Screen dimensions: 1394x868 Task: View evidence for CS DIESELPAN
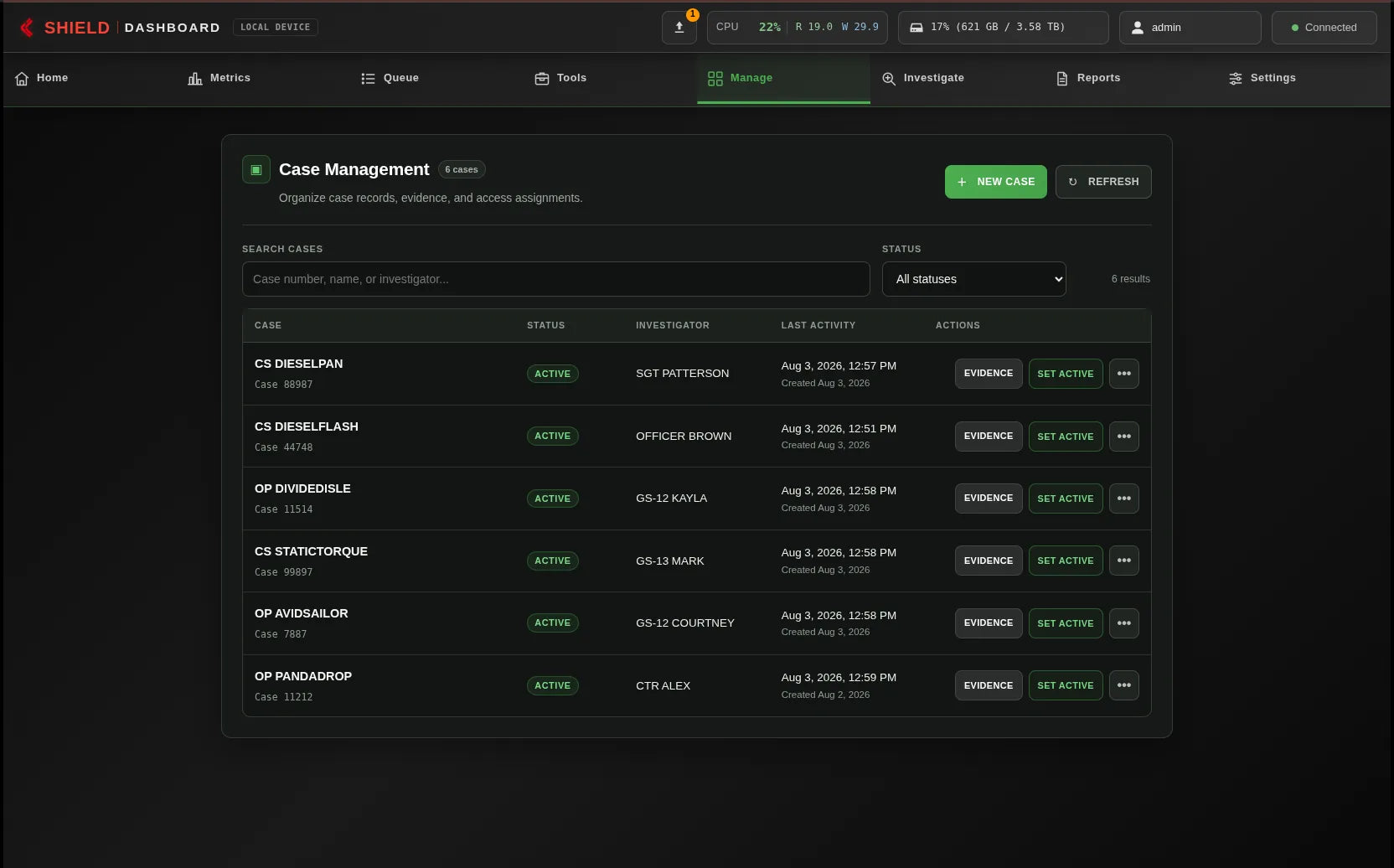[989, 374]
